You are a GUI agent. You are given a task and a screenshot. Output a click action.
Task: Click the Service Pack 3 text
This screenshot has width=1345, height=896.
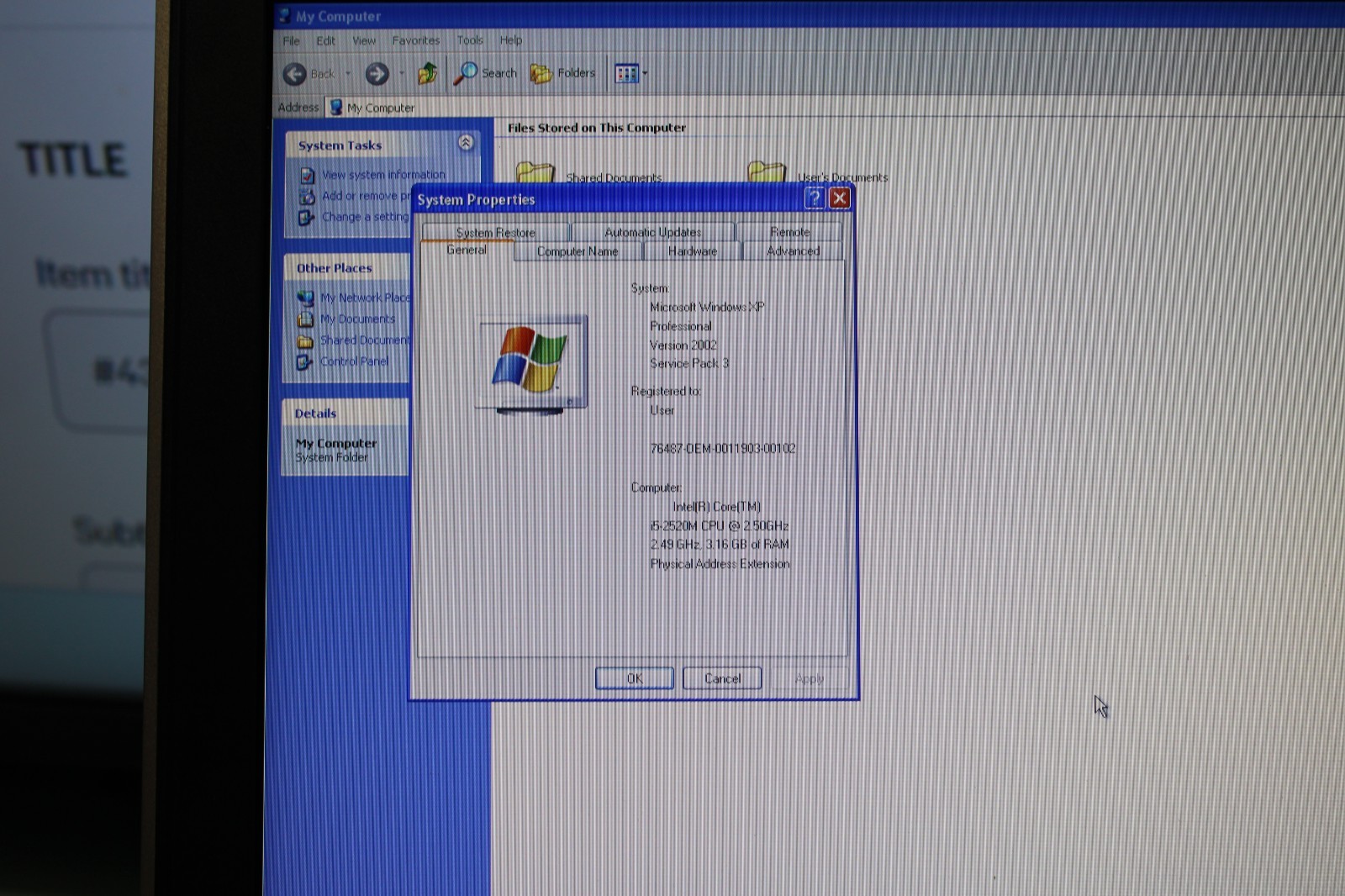(689, 363)
